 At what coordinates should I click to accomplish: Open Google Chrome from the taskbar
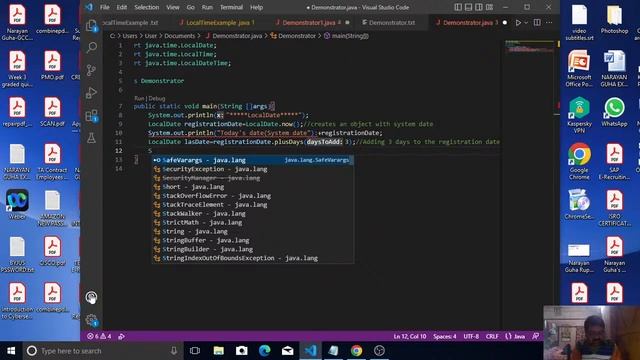coord(356,351)
